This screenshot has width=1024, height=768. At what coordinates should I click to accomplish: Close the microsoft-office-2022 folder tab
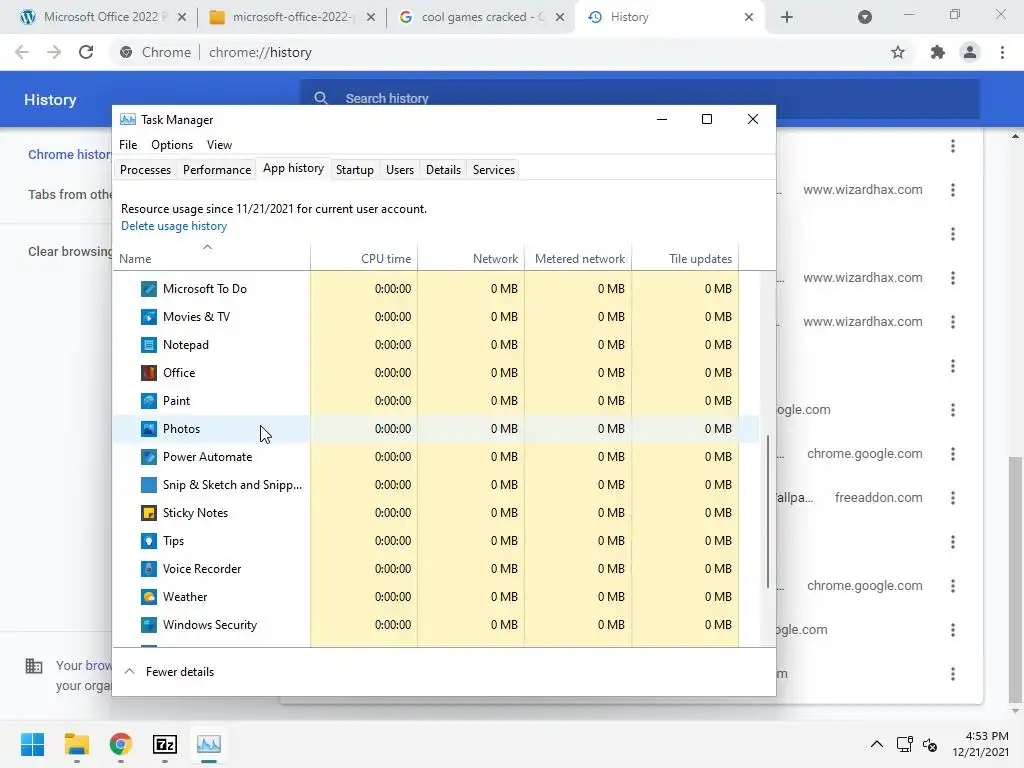pos(370,17)
